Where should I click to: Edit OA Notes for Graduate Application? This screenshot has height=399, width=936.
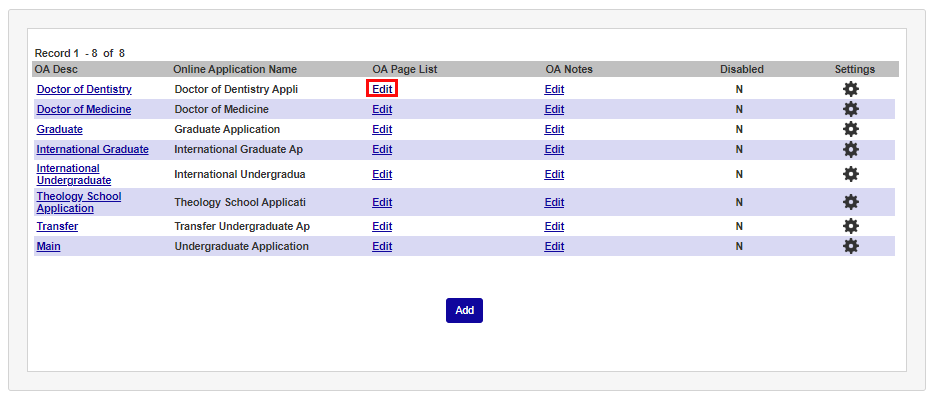pyautogui.click(x=554, y=129)
